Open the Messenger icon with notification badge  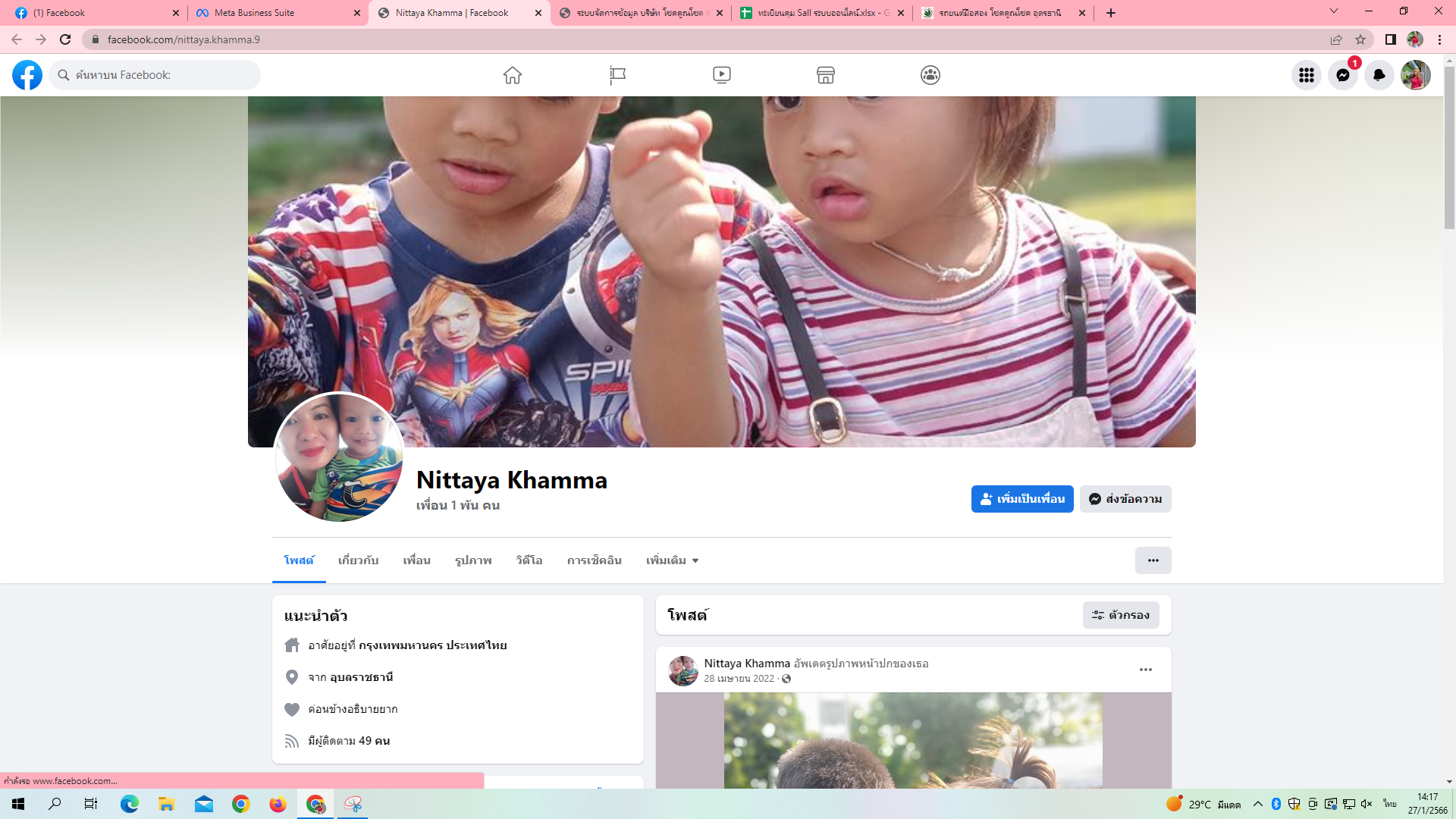(x=1343, y=75)
